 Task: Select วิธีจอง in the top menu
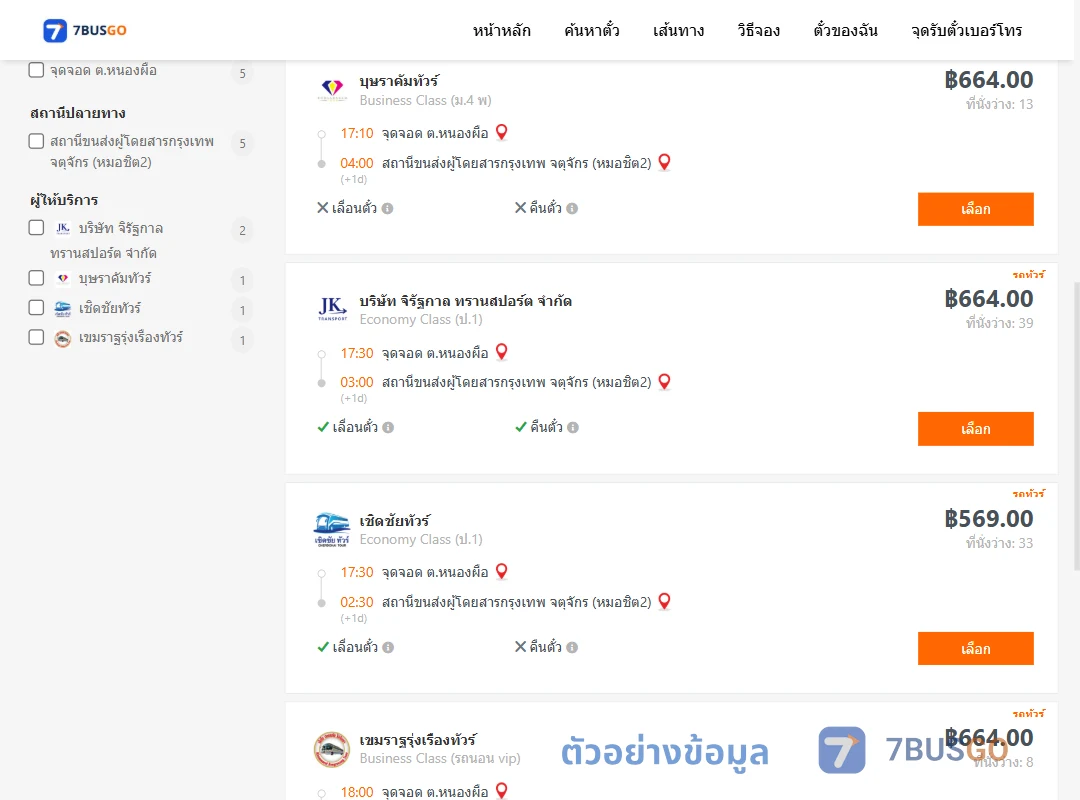[758, 30]
